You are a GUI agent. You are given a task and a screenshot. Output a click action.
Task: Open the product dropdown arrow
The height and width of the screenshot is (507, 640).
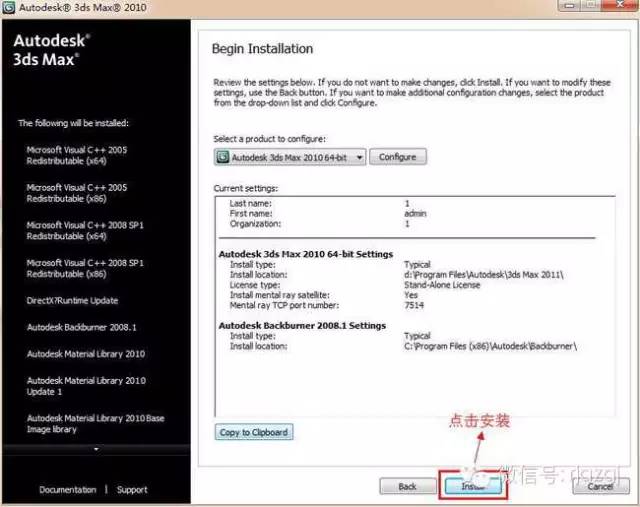359,157
